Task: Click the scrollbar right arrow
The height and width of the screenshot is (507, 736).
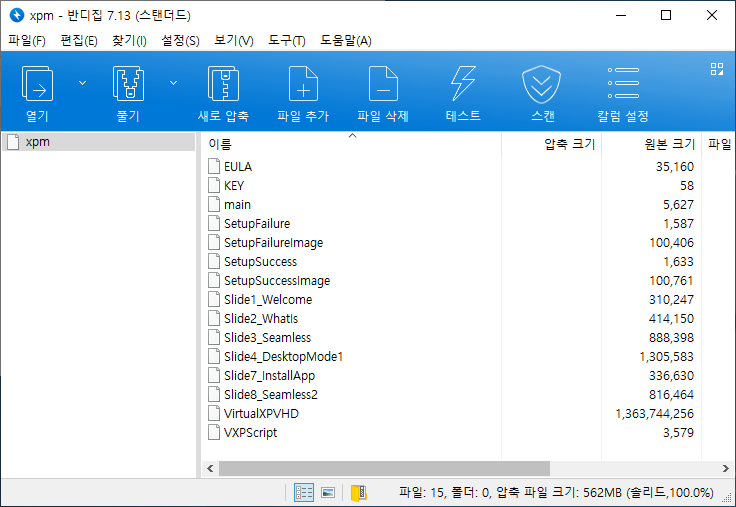Action: pos(726,469)
